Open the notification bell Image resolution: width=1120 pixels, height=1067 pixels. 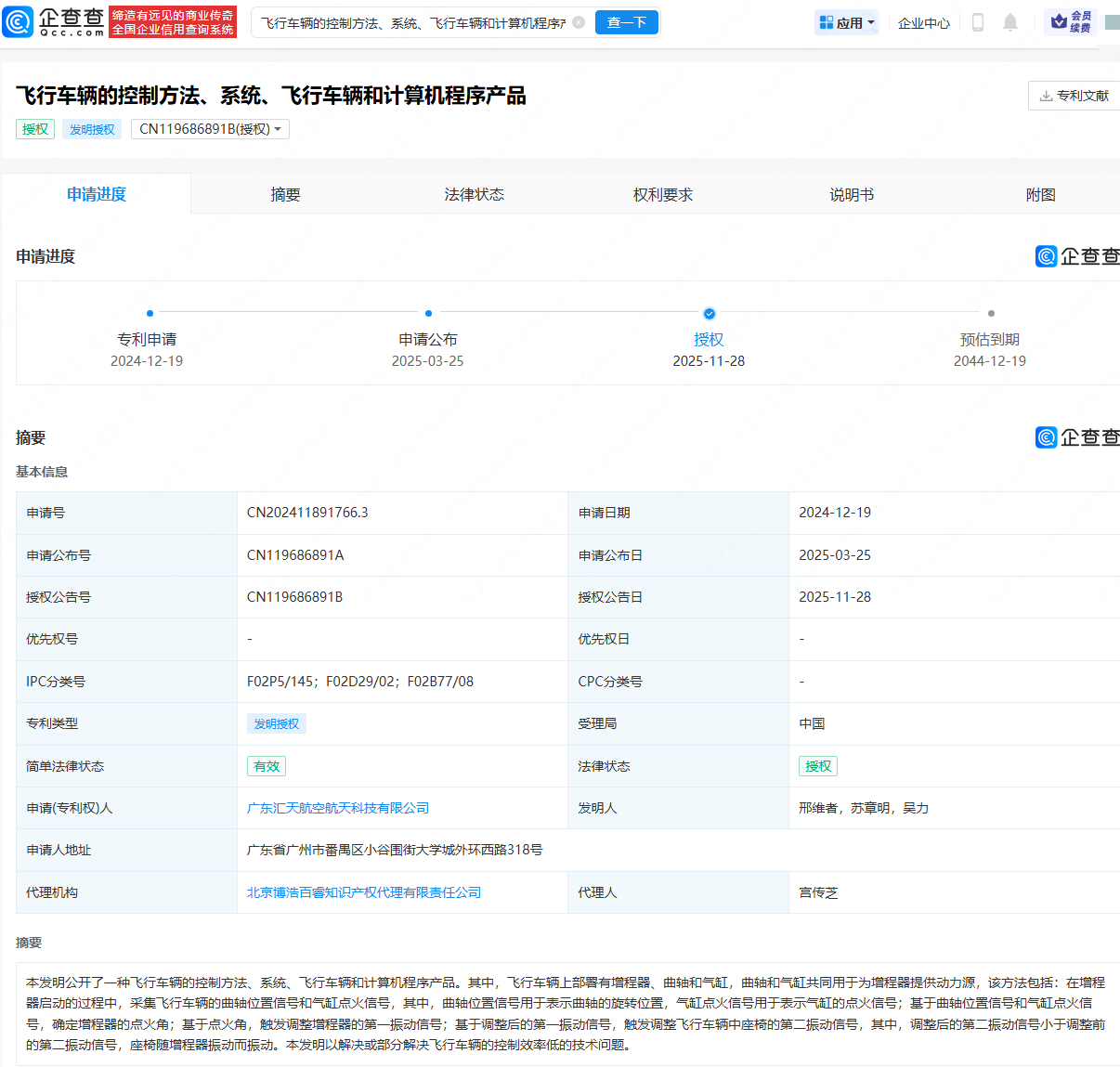(x=1010, y=22)
